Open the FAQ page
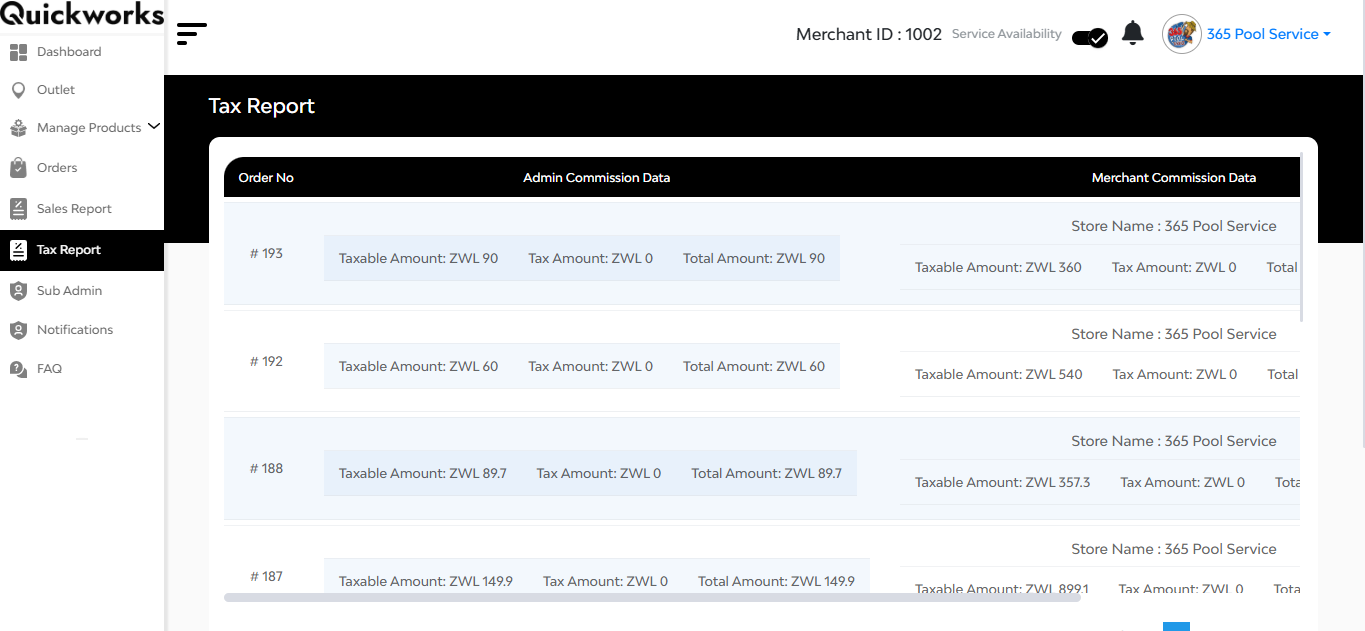Viewport: 1365px width, 631px height. pos(49,369)
